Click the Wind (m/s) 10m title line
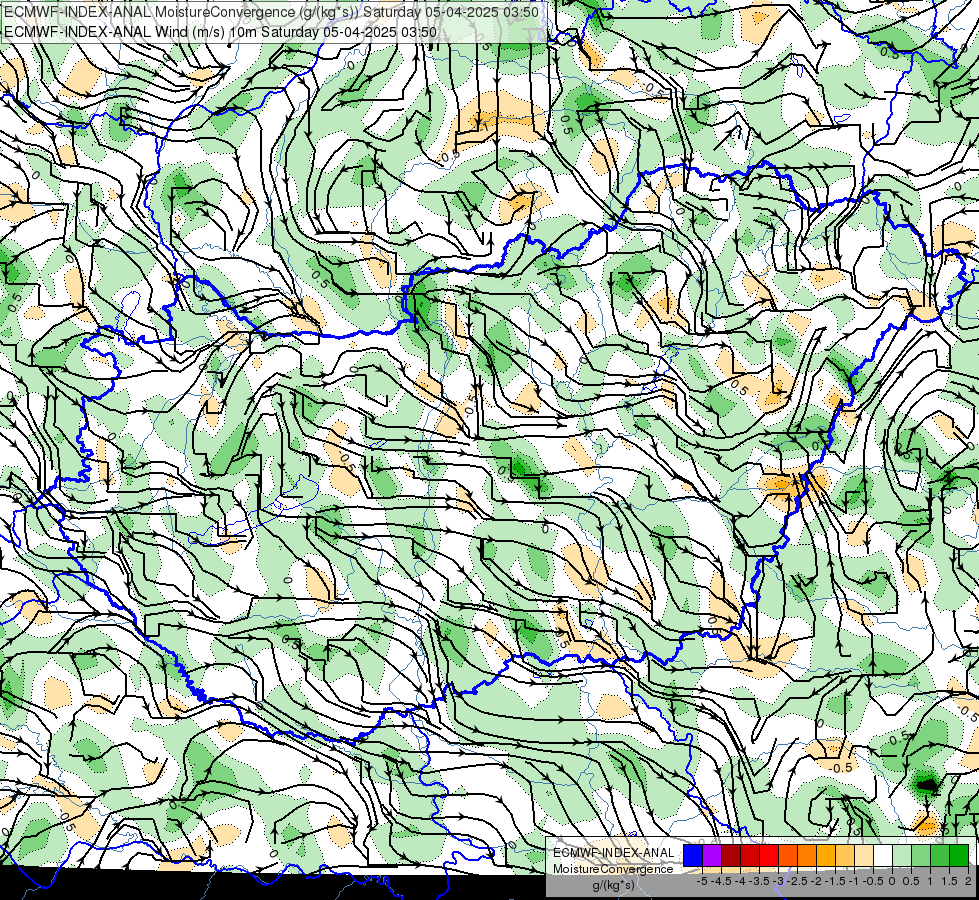The height and width of the screenshot is (900, 979). [220, 32]
